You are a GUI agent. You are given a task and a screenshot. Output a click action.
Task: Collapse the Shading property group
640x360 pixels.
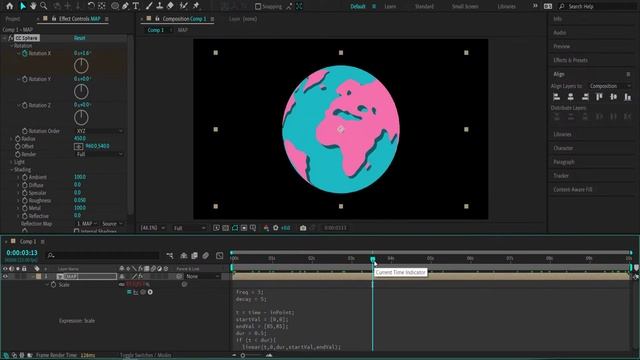click(11, 170)
